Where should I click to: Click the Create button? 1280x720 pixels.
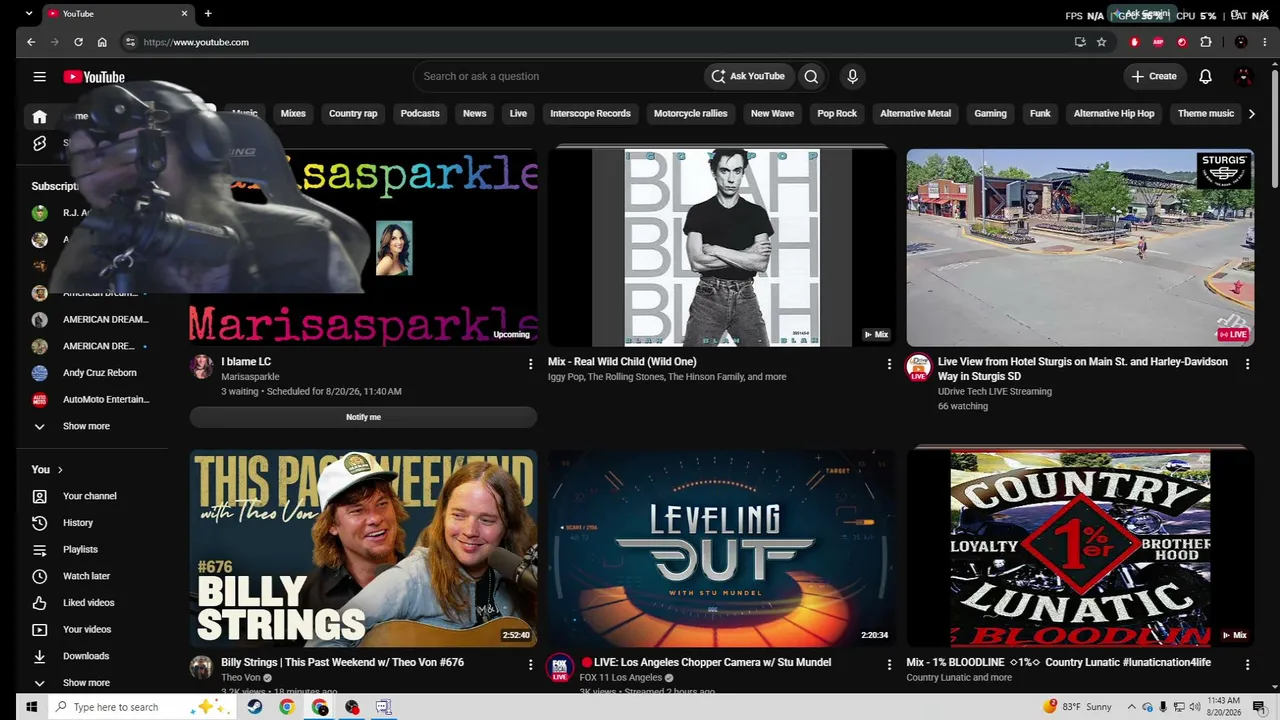1154,76
